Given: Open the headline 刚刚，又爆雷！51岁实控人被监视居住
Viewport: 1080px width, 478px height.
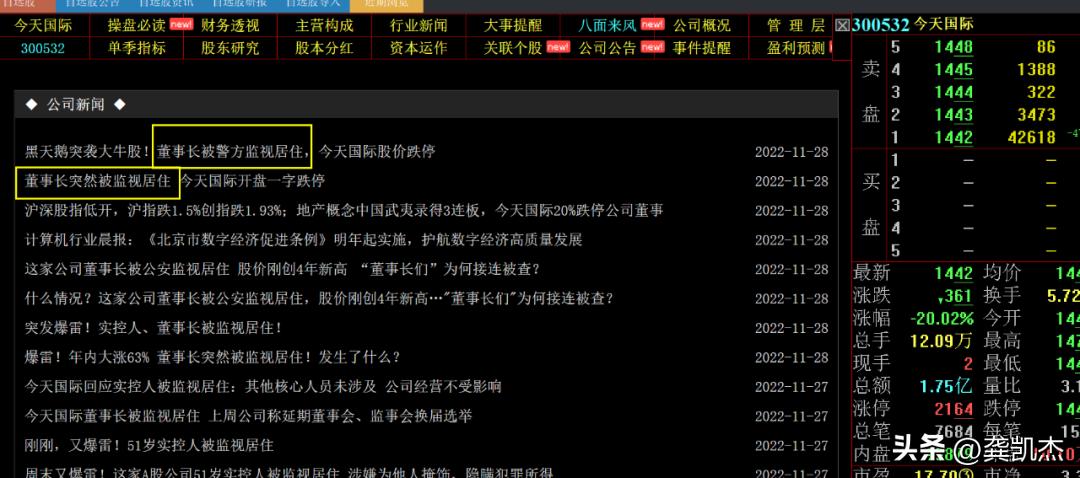Looking at the screenshot, I should (149, 446).
